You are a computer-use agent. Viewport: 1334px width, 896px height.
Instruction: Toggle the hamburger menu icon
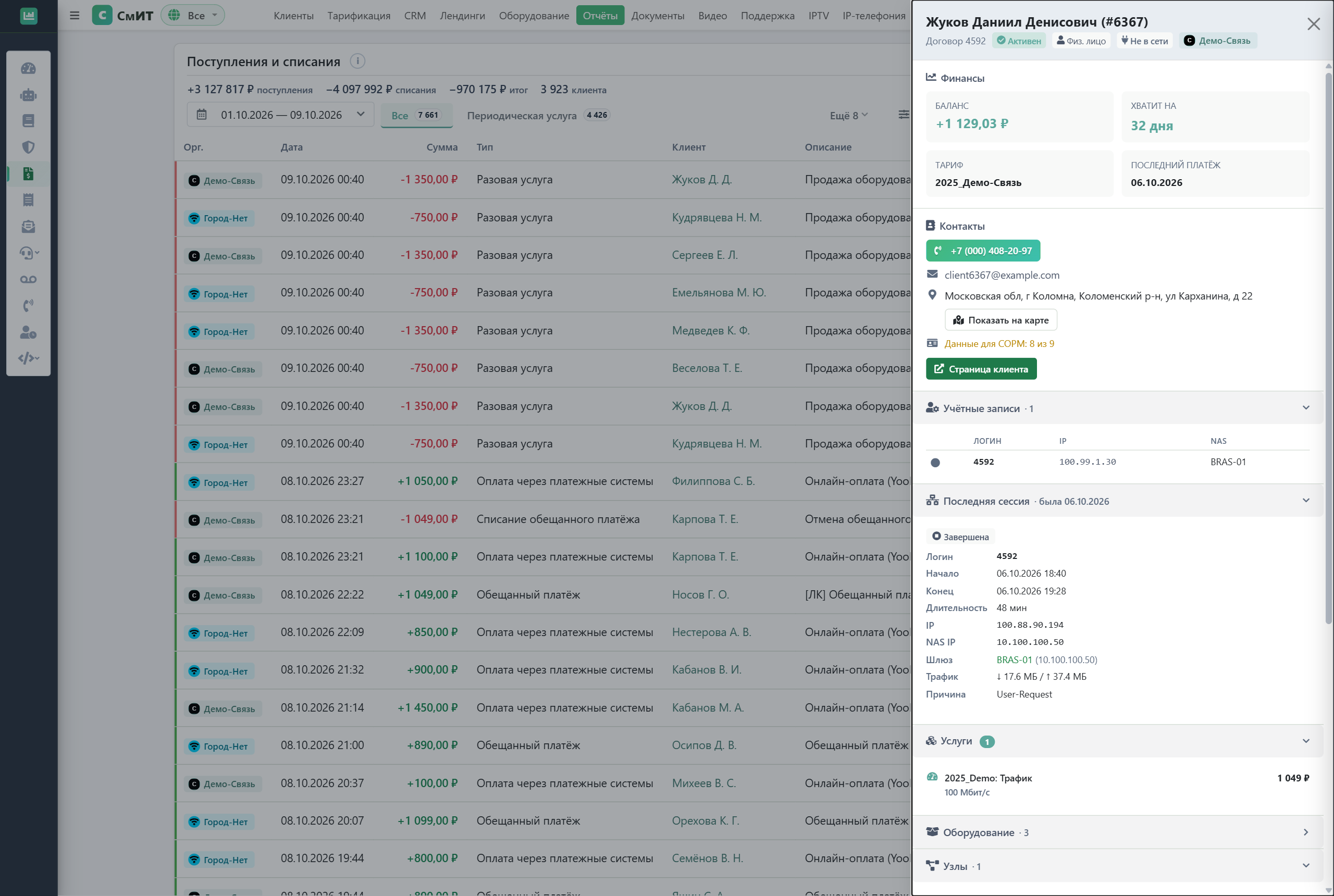click(x=75, y=16)
